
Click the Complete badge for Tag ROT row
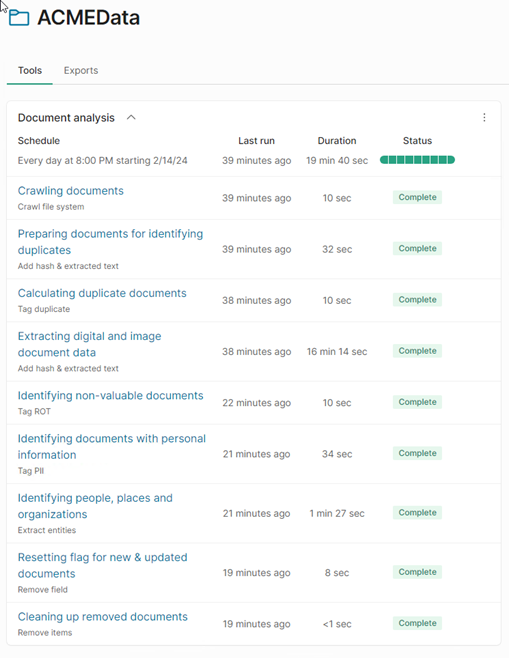pyautogui.click(x=418, y=402)
